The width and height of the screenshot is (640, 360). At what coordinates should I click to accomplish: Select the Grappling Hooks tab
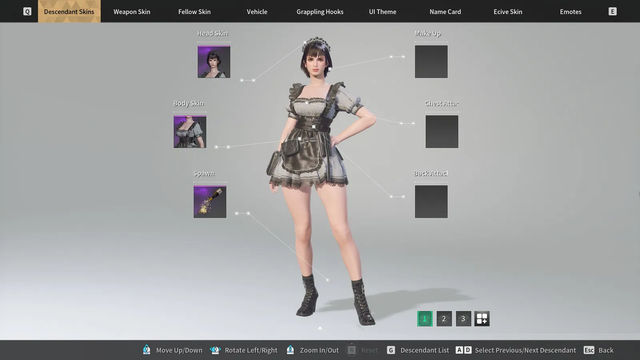click(x=320, y=12)
